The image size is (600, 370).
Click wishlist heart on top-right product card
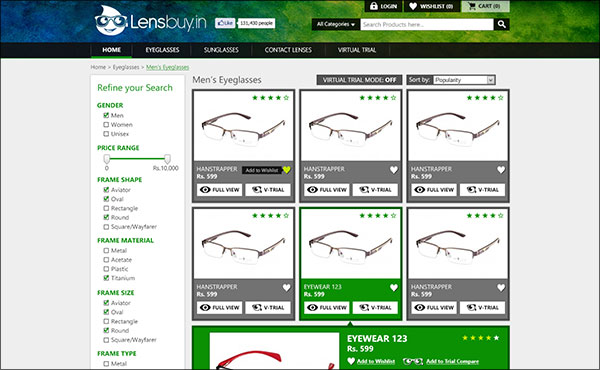[501, 170]
